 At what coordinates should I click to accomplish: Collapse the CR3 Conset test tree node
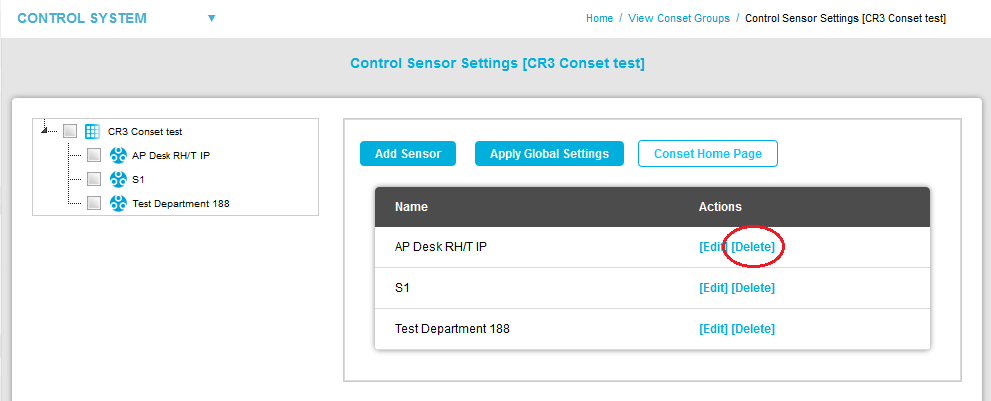[x=43, y=130]
